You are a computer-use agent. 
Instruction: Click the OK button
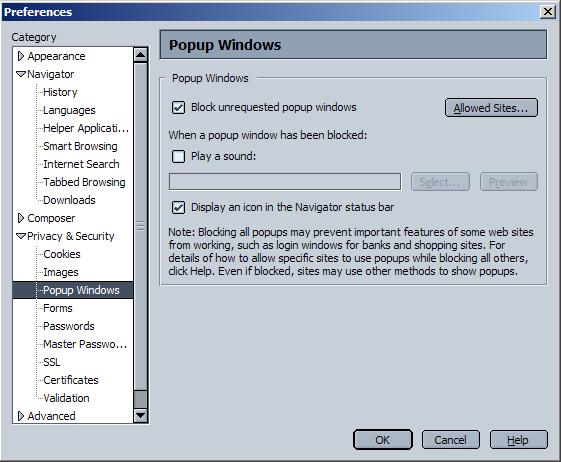(x=382, y=439)
